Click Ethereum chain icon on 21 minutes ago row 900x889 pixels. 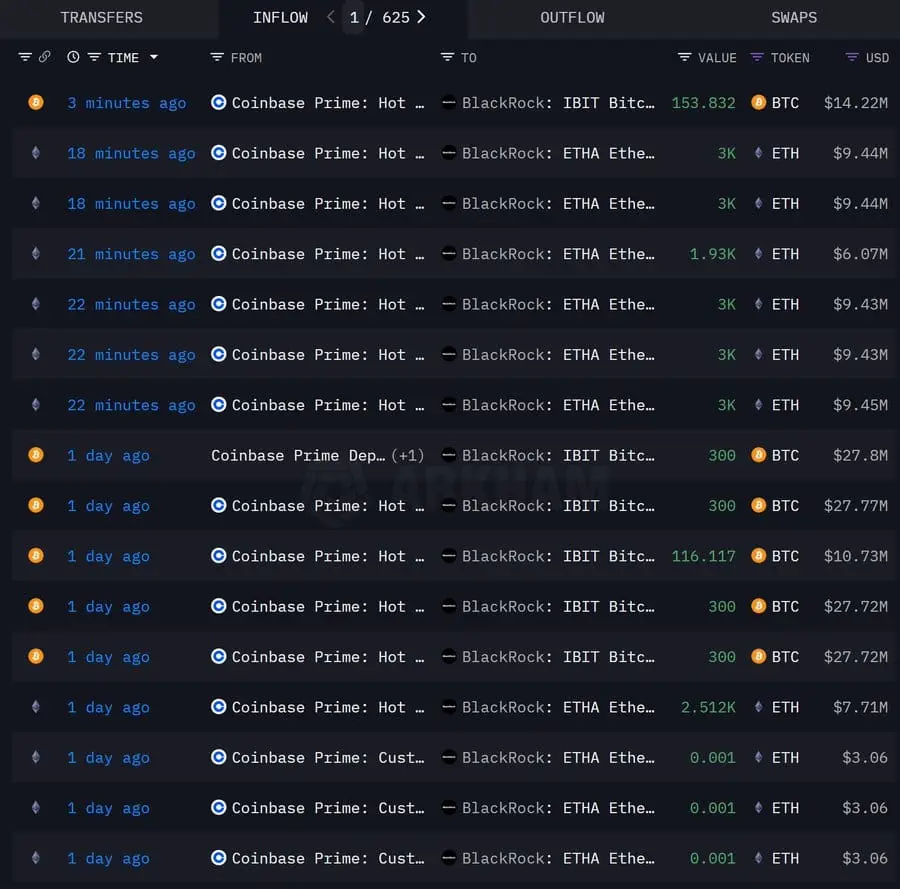(x=36, y=254)
